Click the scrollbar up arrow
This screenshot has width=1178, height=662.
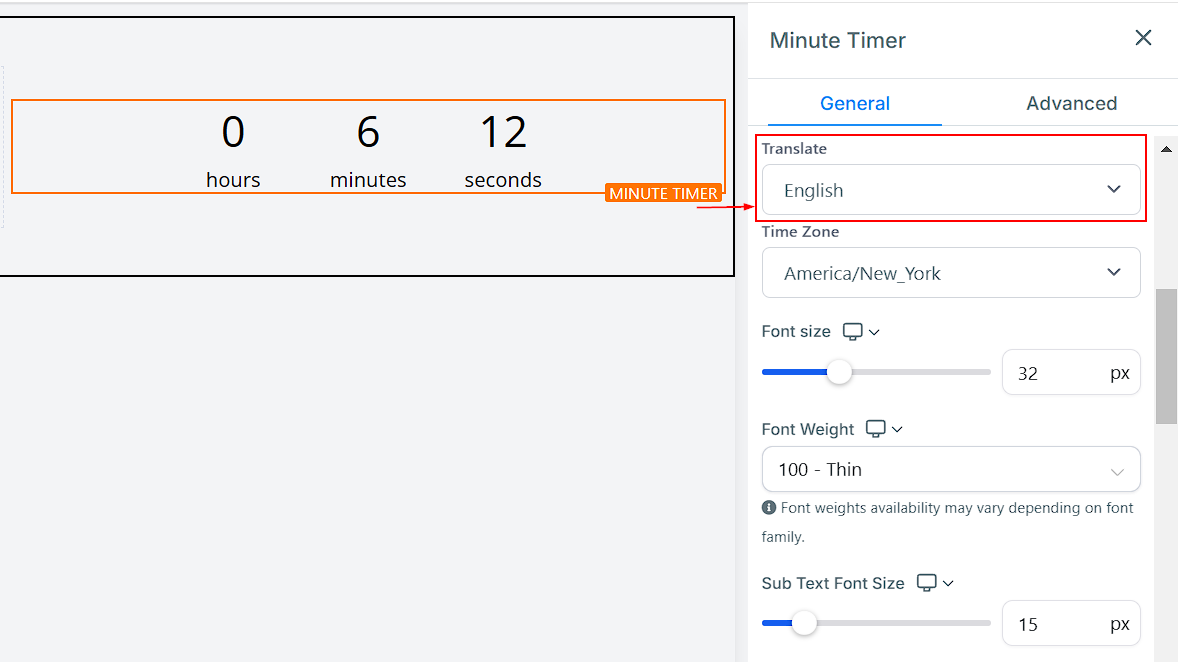[1166, 149]
